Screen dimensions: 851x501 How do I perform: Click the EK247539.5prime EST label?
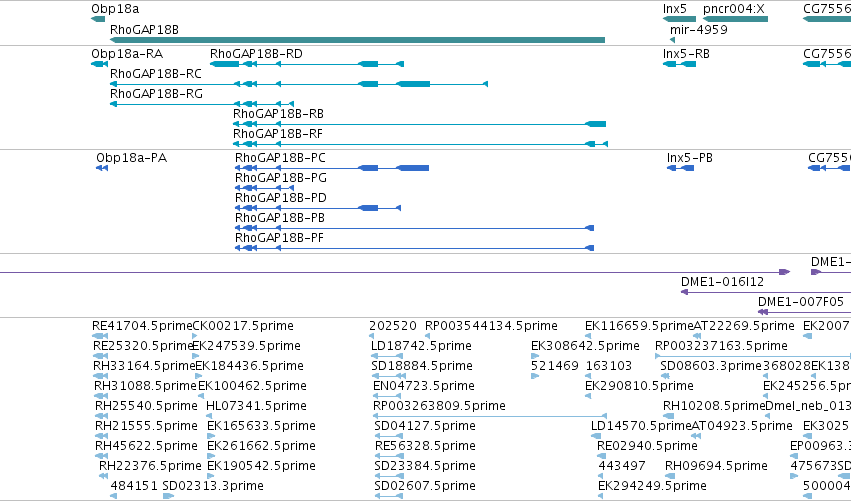pyautogui.click(x=246, y=346)
